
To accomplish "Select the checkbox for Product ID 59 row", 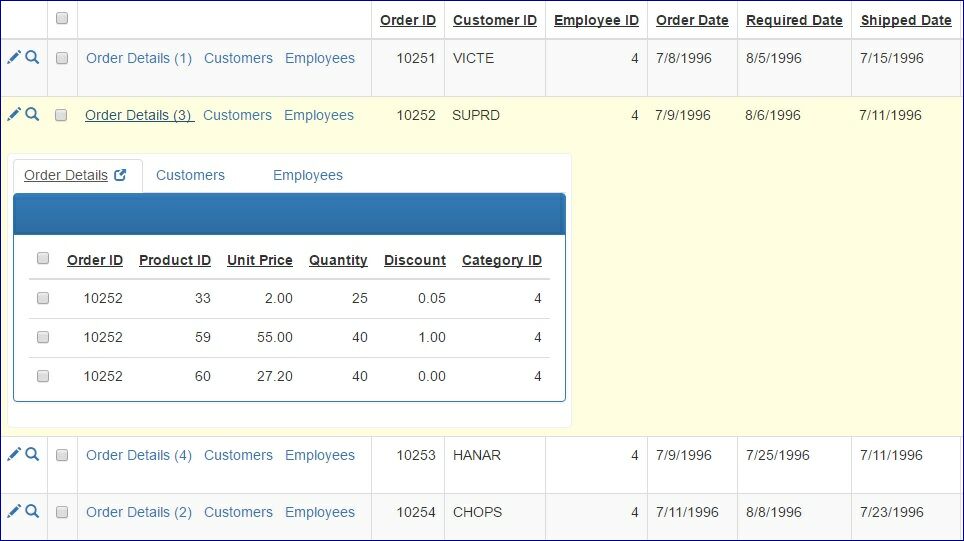I will click(x=43, y=337).
